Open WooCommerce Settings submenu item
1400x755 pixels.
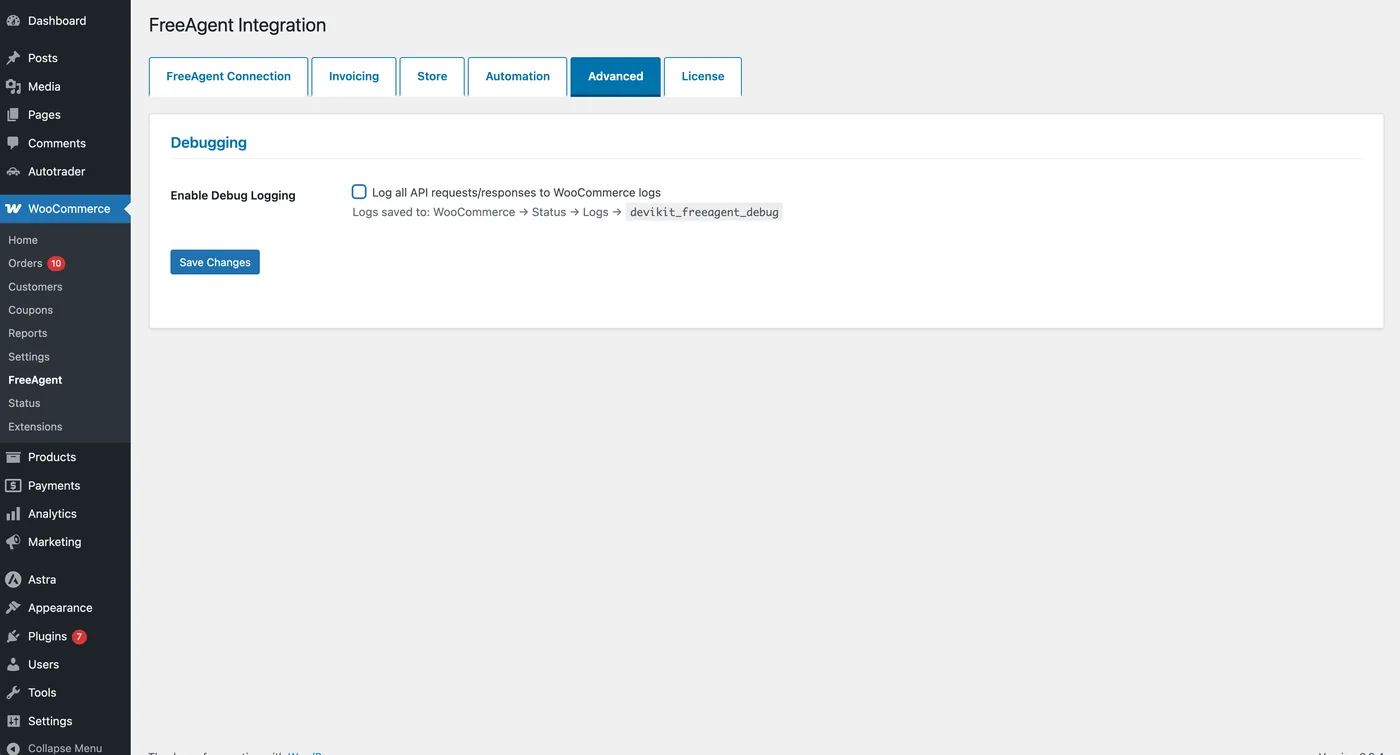(29, 357)
